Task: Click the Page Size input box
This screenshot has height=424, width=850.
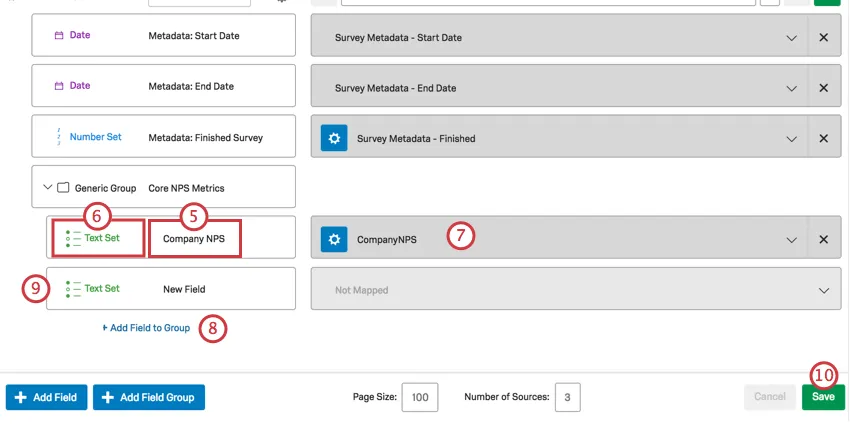Action: (x=419, y=397)
